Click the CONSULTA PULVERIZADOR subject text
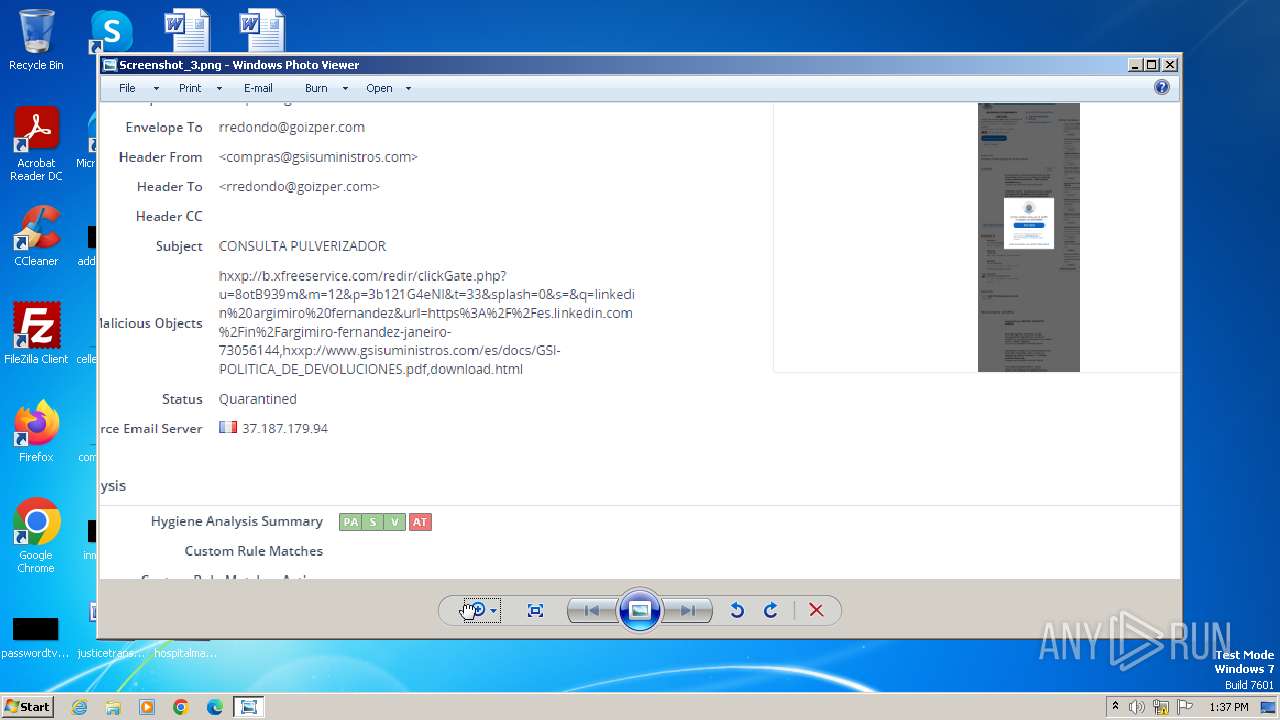Image resolution: width=1280 pixels, height=720 pixels. pos(302,246)
